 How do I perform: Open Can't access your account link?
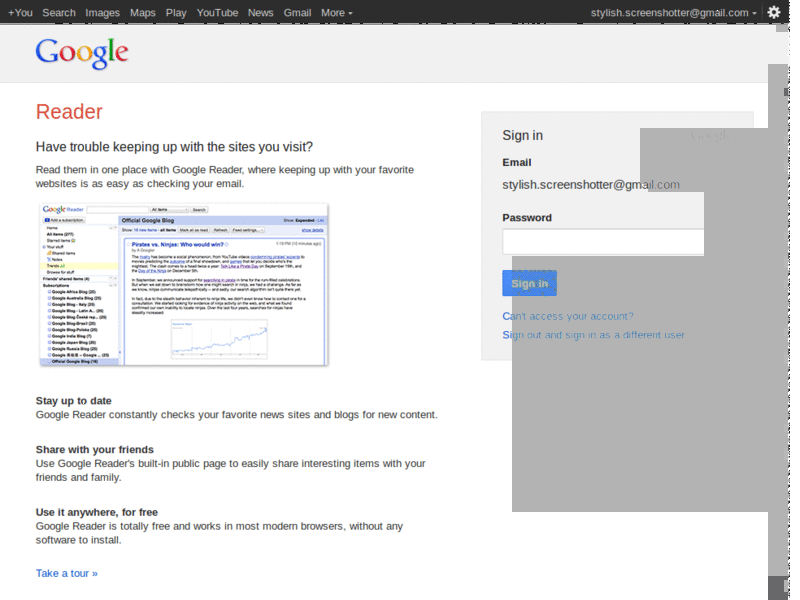point(568,316)
